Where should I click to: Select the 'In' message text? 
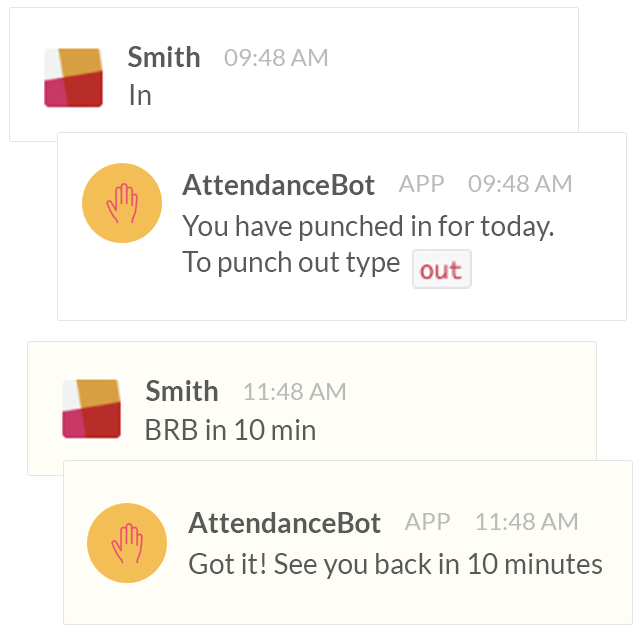click(140, 95)
